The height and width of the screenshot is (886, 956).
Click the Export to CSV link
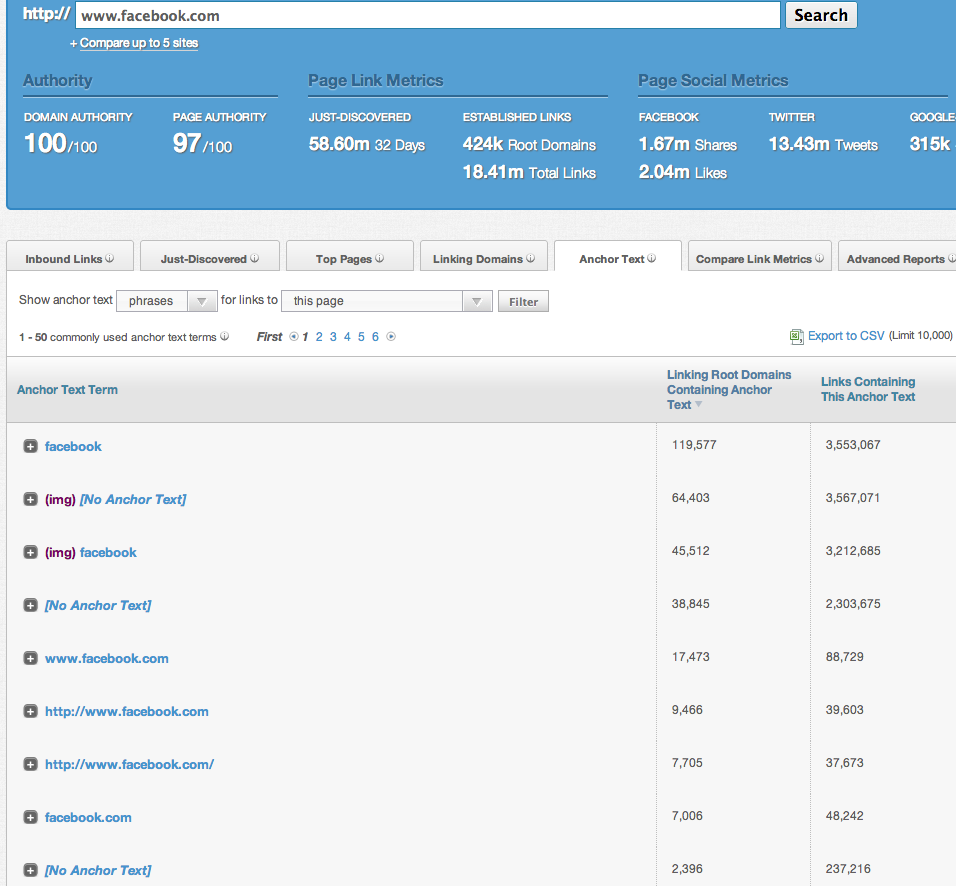tap(846, 336)
